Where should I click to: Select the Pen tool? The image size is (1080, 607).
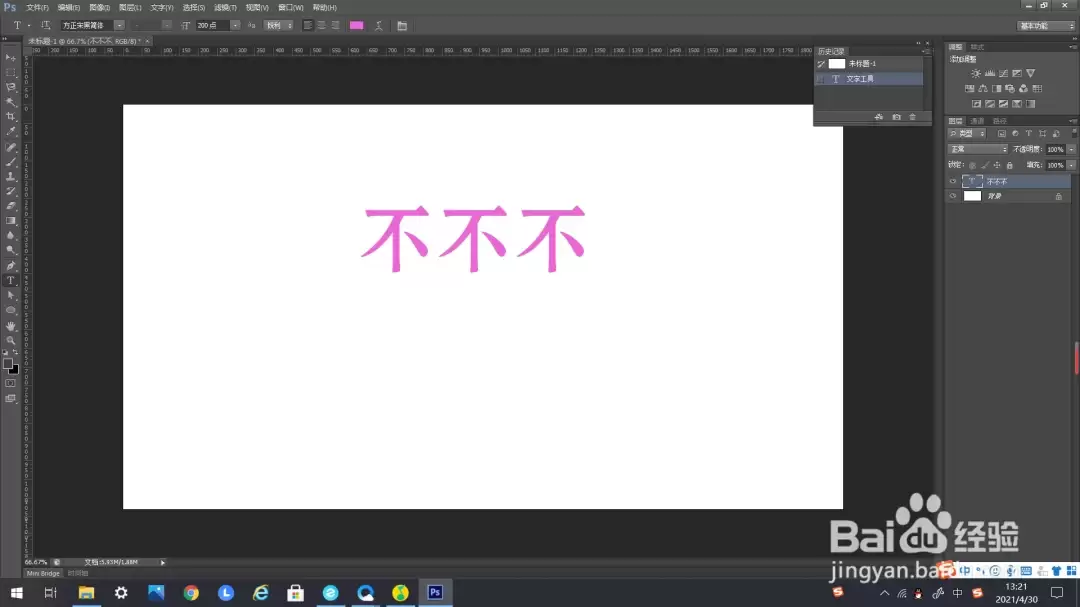pos(11,265)
